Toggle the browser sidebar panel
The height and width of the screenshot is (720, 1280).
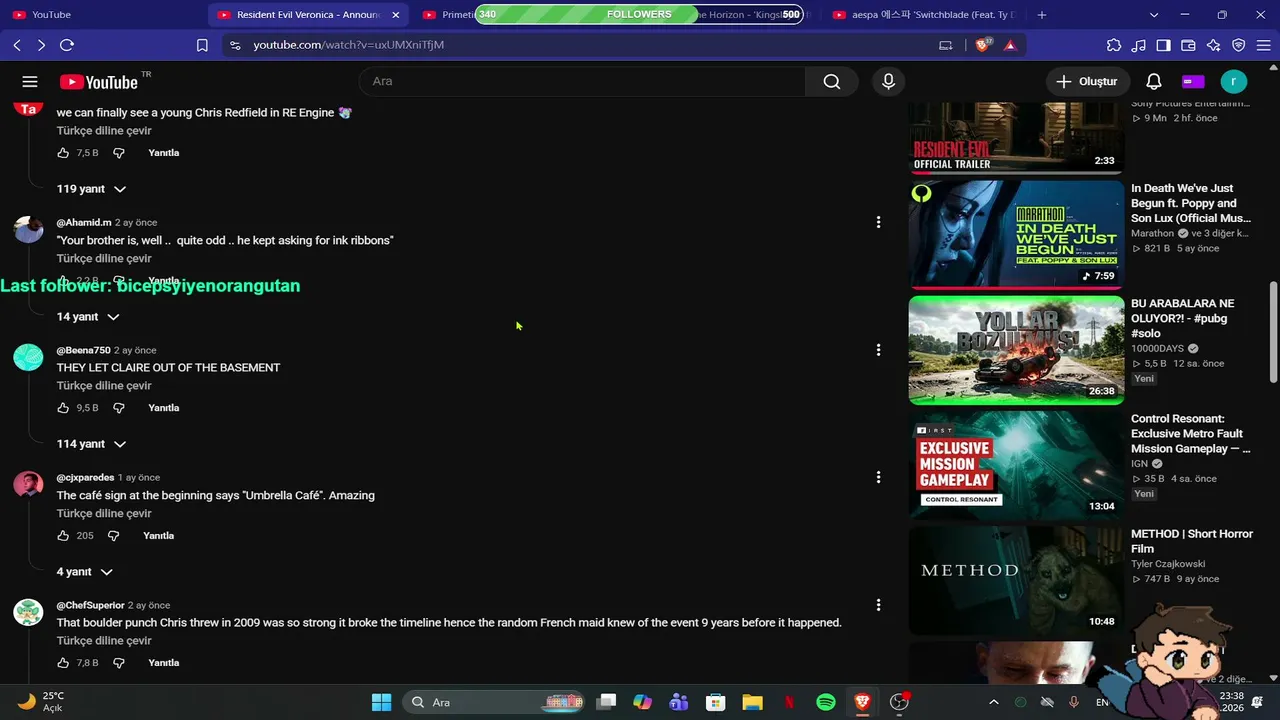pos(1163,45)
